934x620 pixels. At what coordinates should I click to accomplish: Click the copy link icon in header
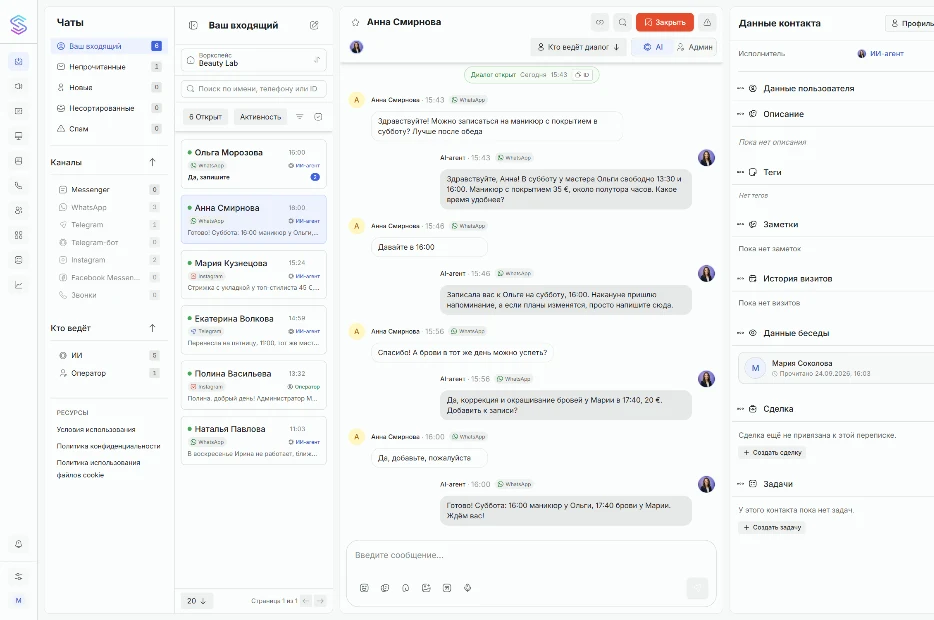tap(600, 22)
